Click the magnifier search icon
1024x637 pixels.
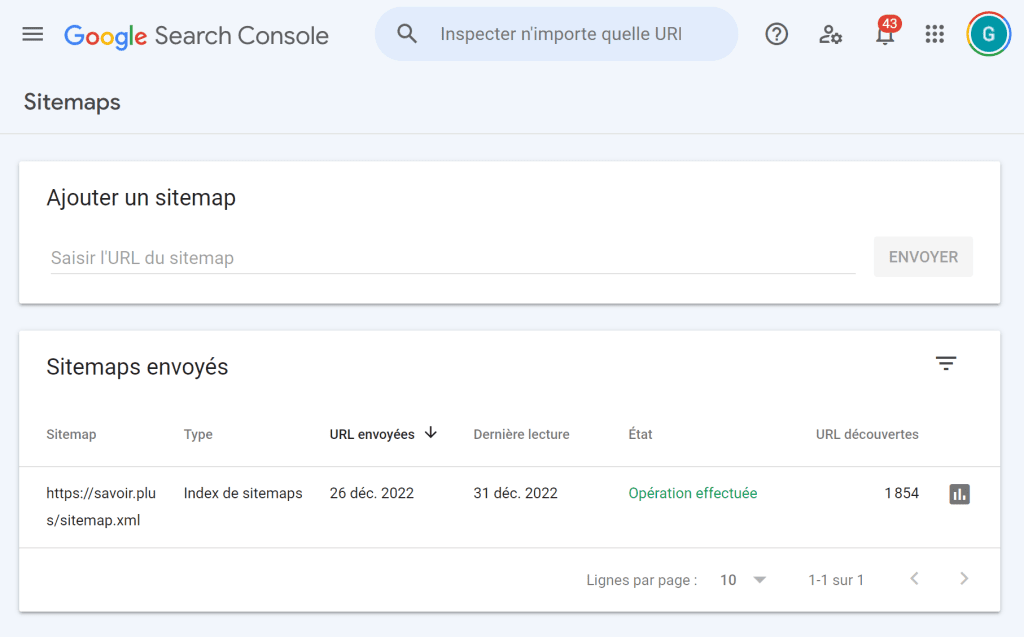407,34
